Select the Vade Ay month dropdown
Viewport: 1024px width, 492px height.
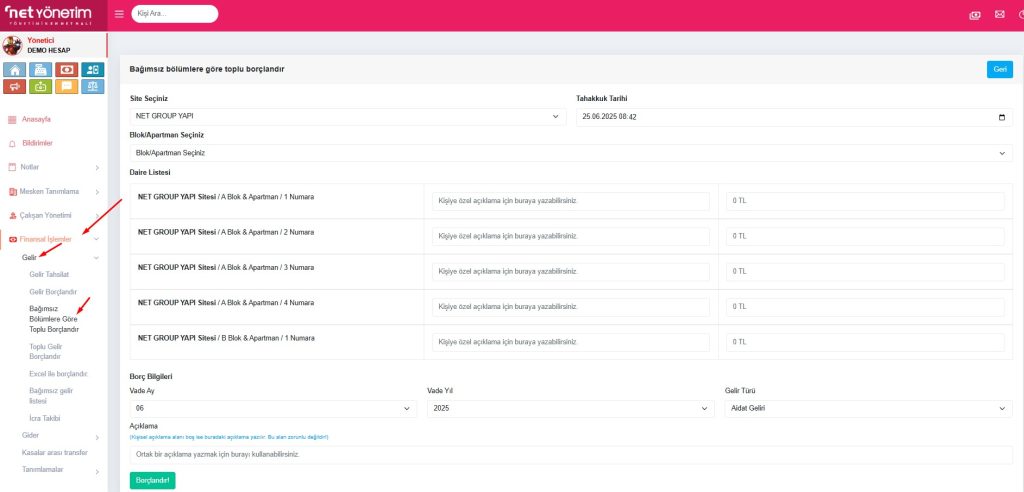(x=273, y=408)
